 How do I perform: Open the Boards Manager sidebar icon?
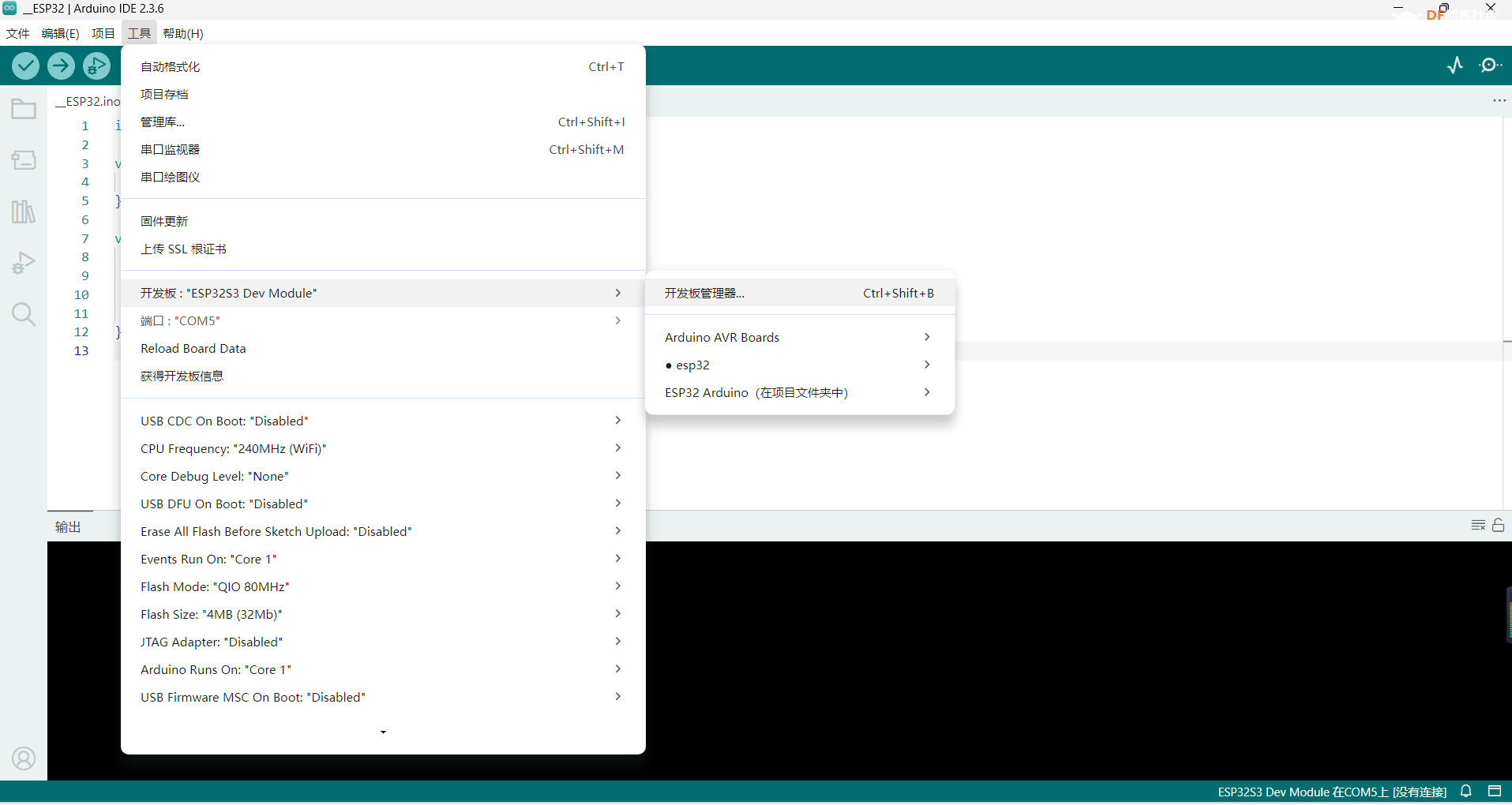[x=24, y=160]
